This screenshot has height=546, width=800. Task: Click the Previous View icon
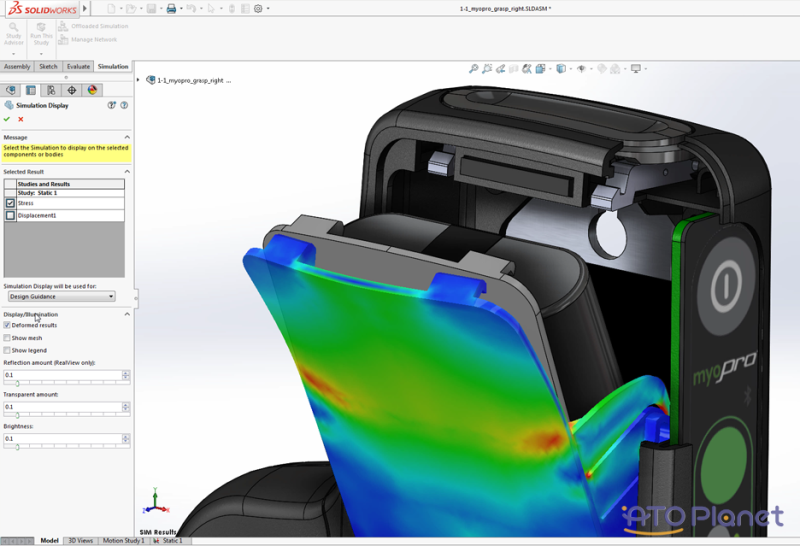[x=501, y=68]
